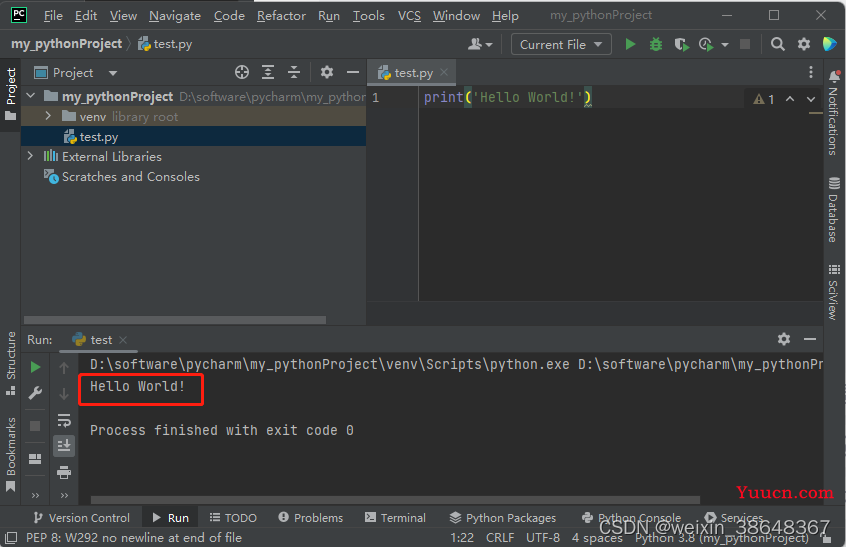Click the up-arrow in Run console
Viewport: 846px width, 547px height.
(x=64, y=368)
